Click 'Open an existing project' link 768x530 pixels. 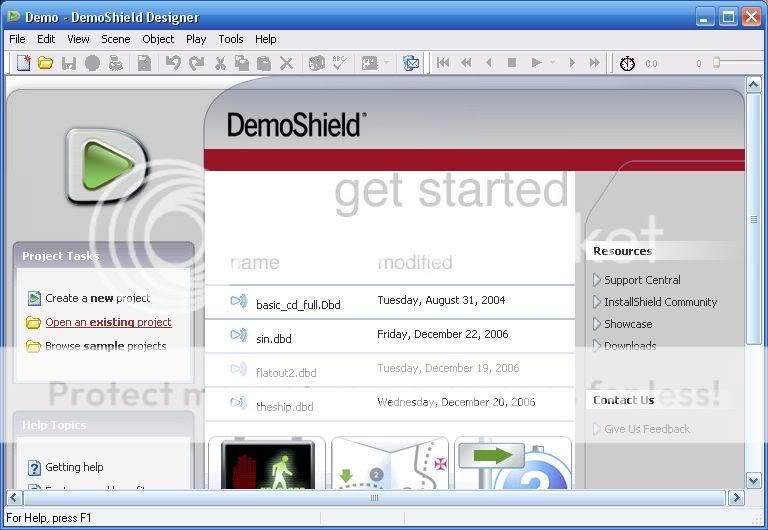108,322
